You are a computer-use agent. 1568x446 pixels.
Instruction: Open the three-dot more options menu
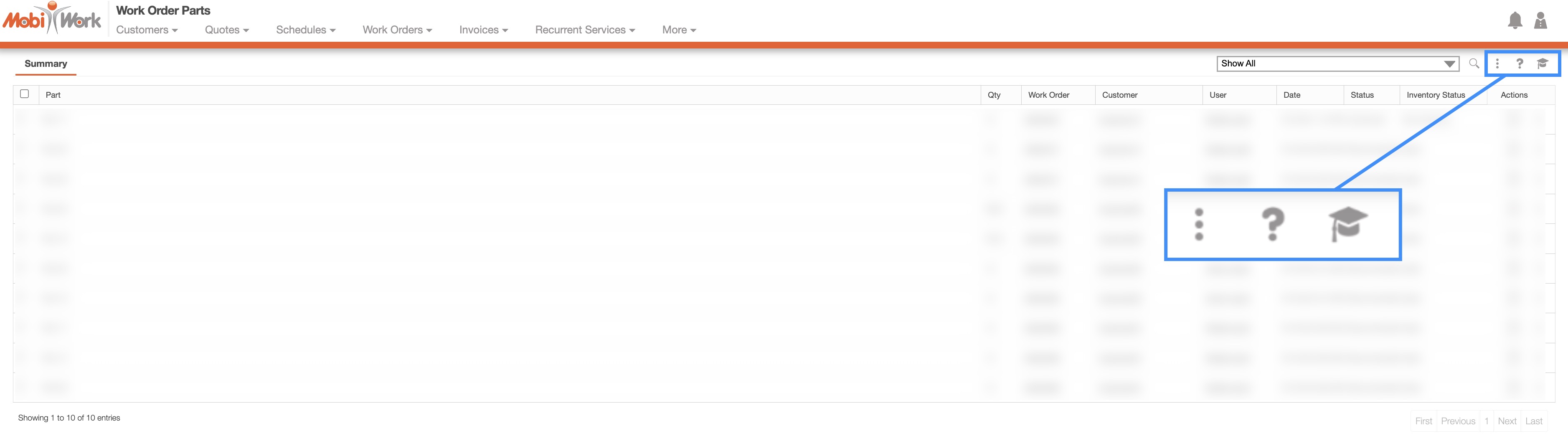(1497, 63)
